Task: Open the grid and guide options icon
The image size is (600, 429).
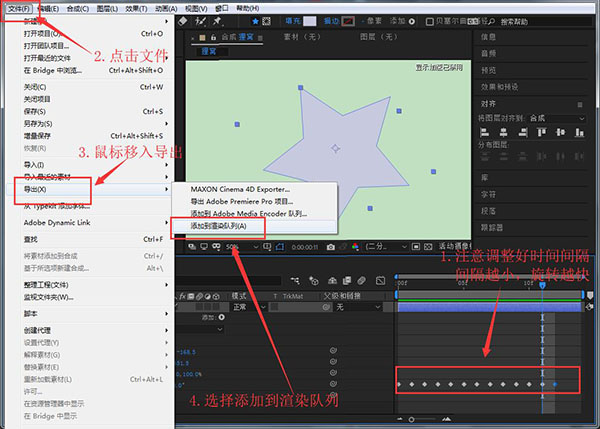Action: point(267,247)
